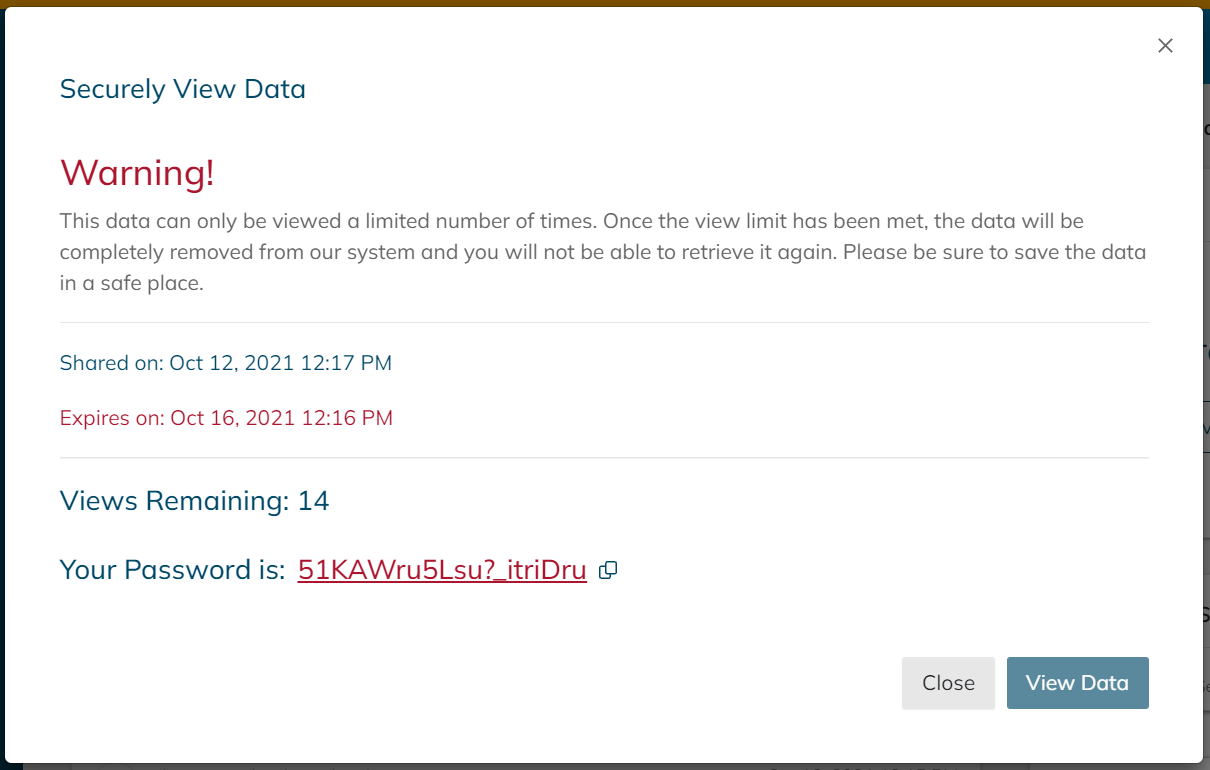Click the View Data button
The width and height of the screenshot is (1210, 770).
1077,683
